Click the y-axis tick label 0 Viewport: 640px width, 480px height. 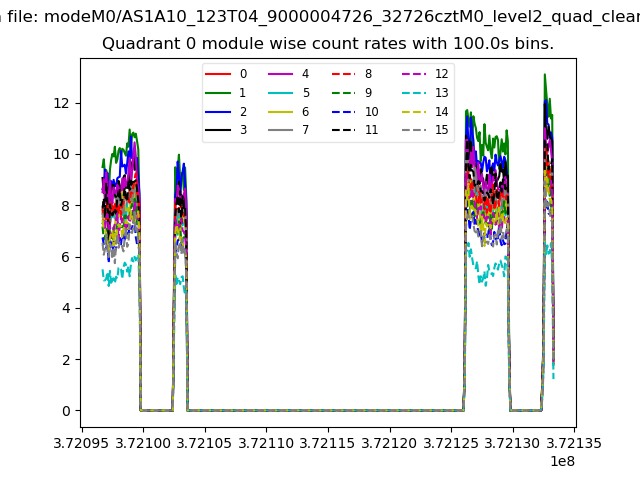65,411
